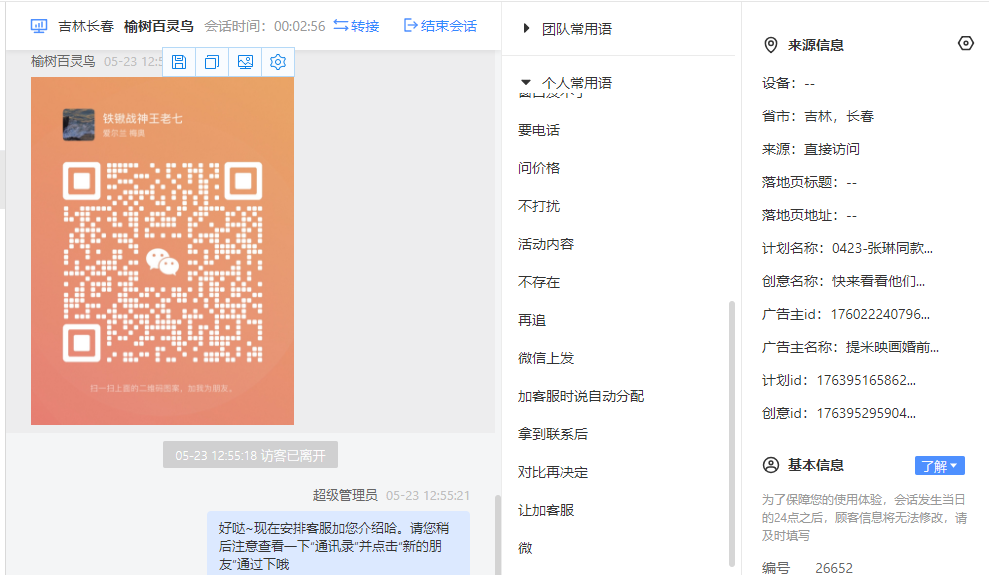Screen dimensions: 989x575
Task: Click the user profile icon beside 基本信息
Action: point(771,465)
